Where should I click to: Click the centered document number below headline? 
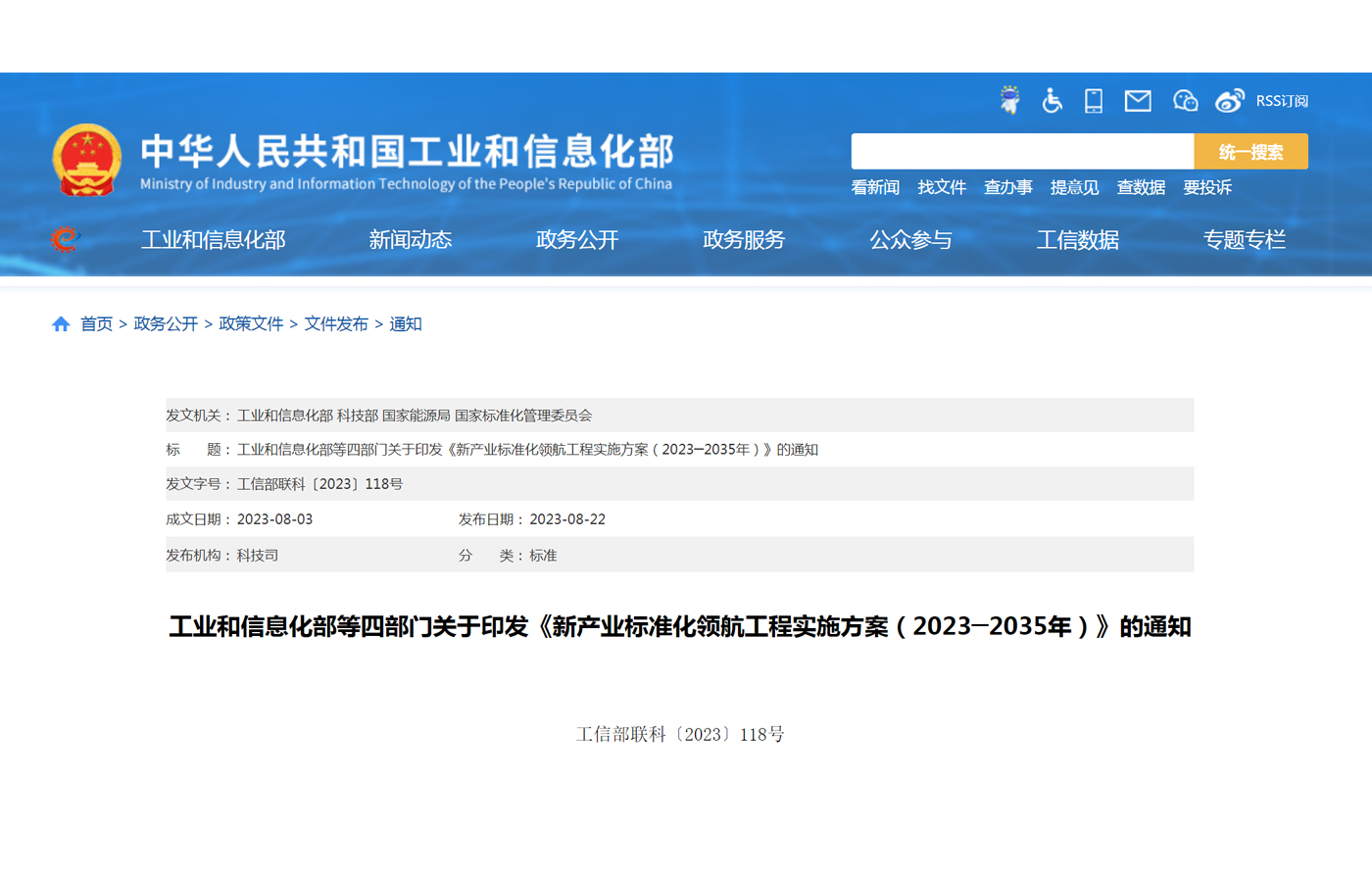(x=680, y=734)
